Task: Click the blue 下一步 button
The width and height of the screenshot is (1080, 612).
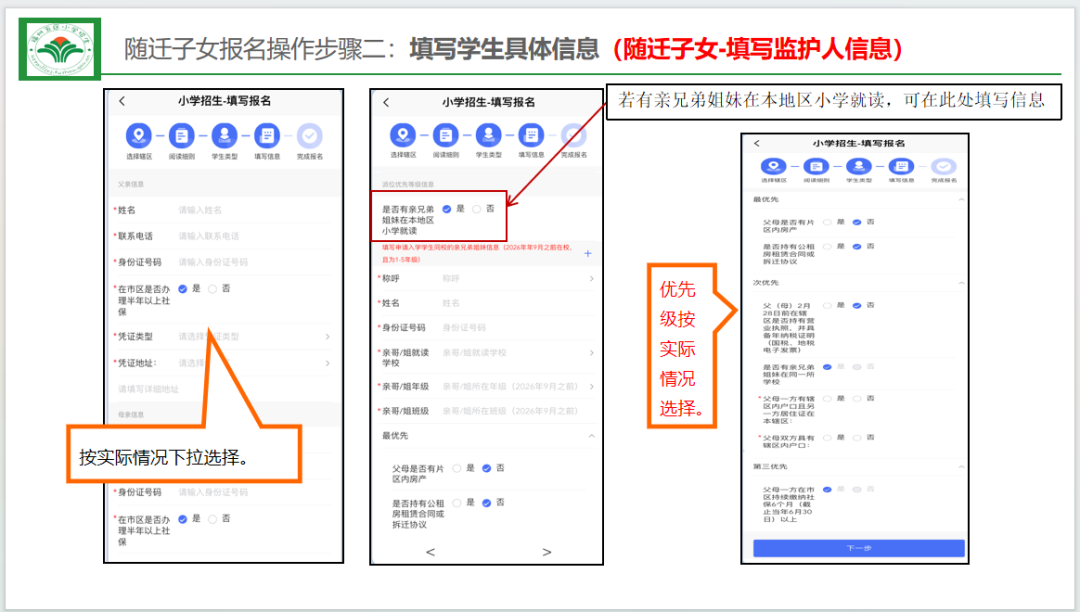Action: click(859, 548)
